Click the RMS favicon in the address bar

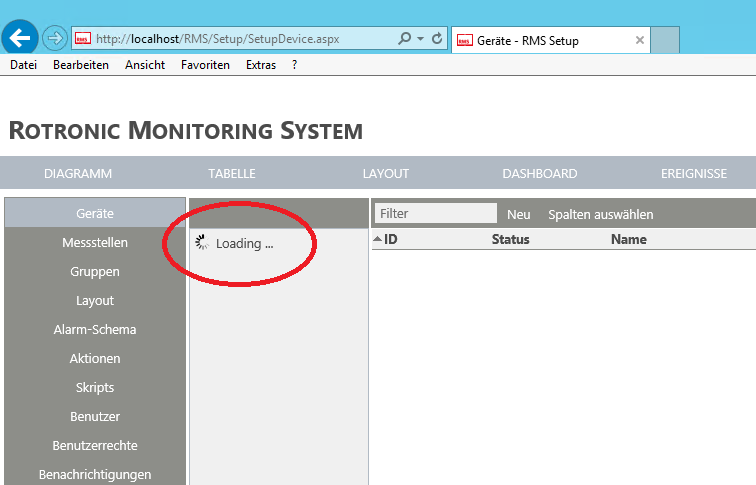coord(83,39)
